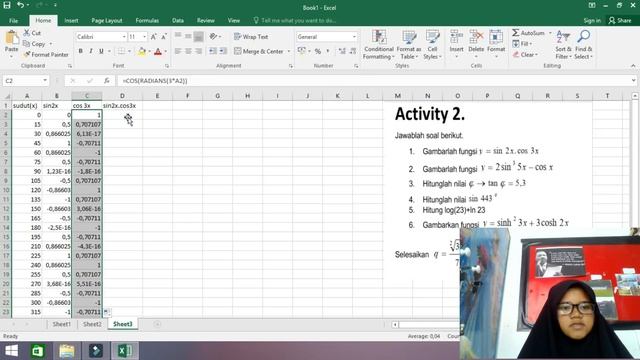
Task: Add a new sheet with plus button
Action: [157, 324]
